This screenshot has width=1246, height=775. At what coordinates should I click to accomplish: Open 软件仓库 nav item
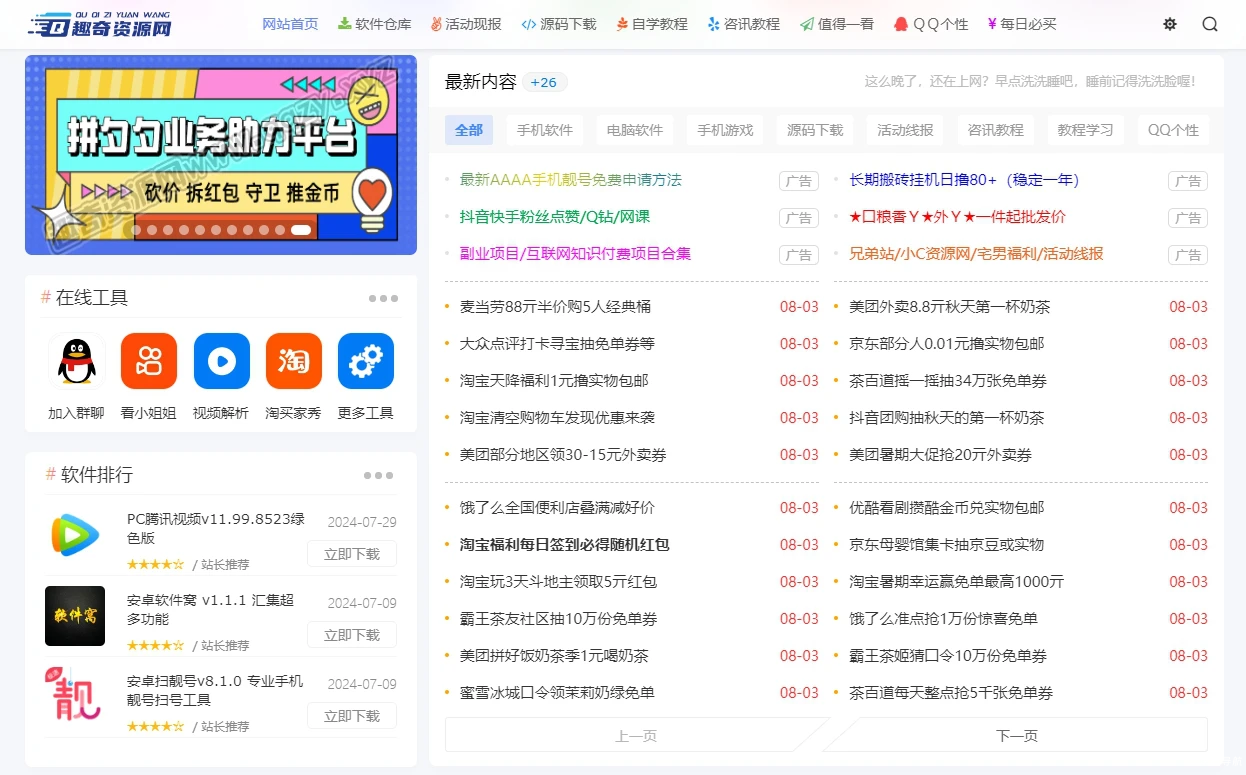375,24
